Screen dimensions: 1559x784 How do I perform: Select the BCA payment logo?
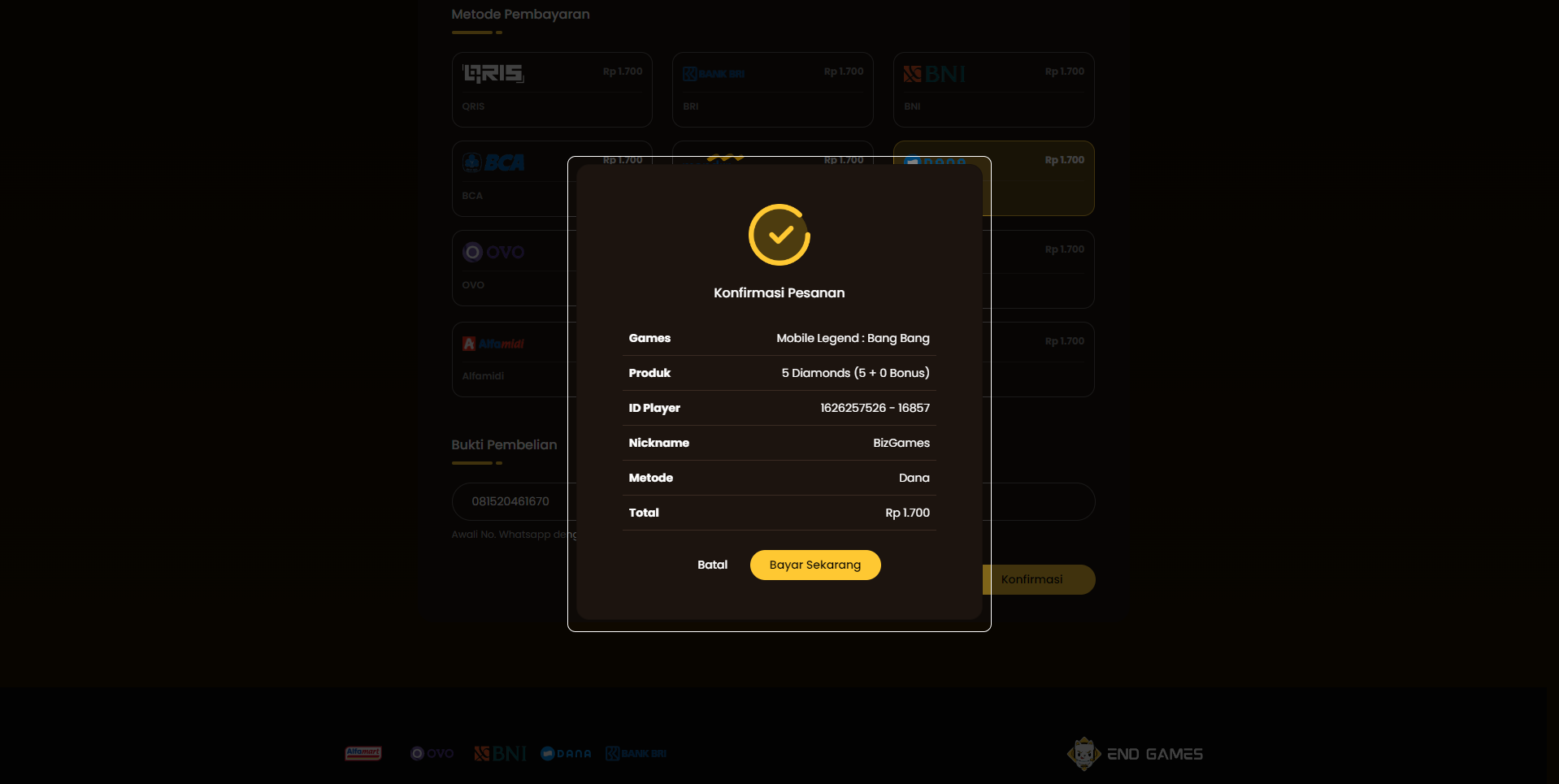click(x=493, y=162)
